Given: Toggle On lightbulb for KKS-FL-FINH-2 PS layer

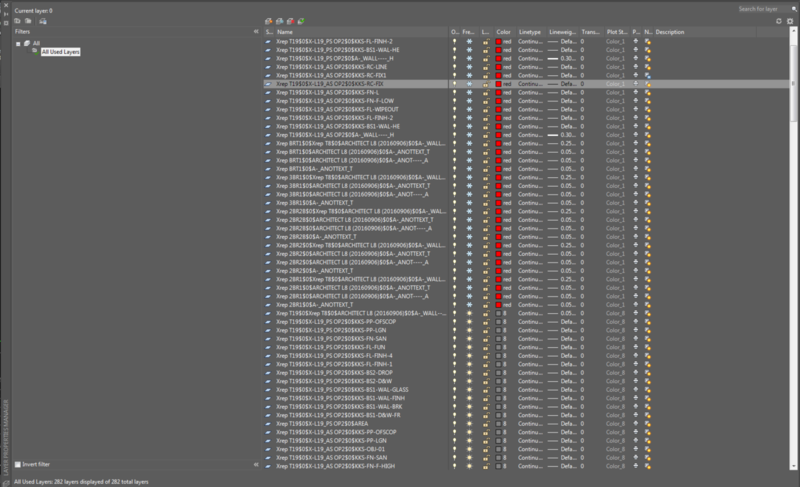Looking at the screenshot, I should pyautogui.click(x=455, y=41).
